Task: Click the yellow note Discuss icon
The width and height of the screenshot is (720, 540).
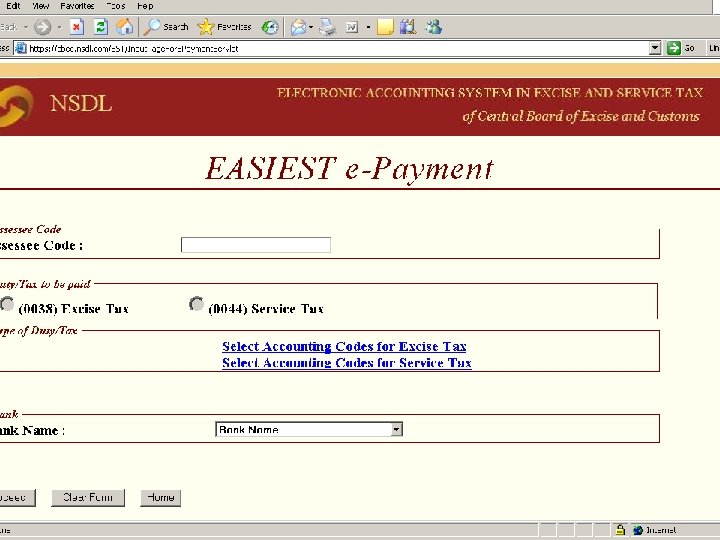Action: coord(385,27)
